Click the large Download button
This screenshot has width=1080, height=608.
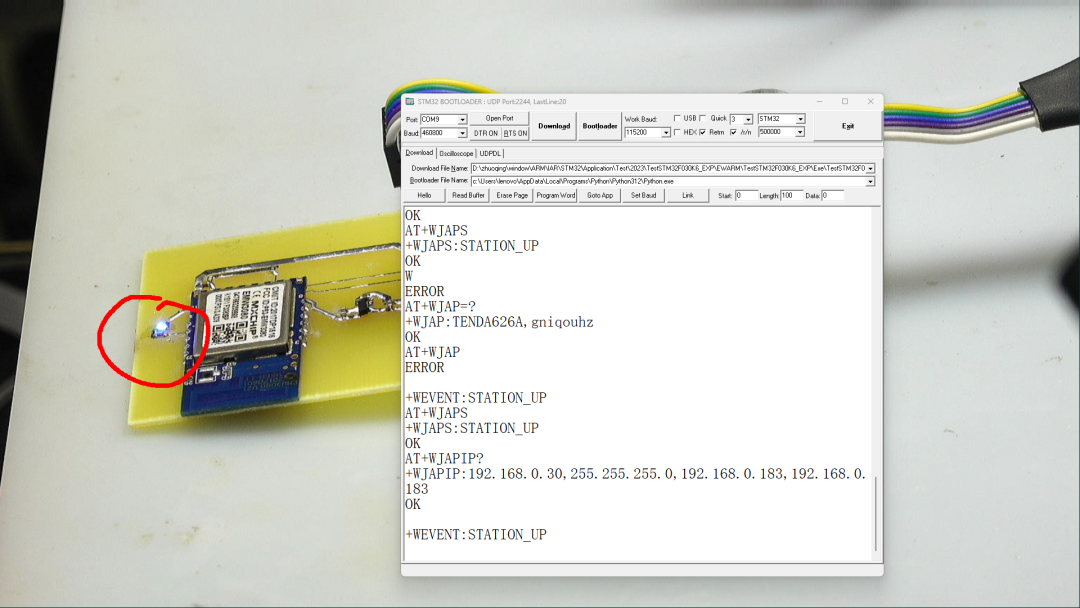click(554, 126)
